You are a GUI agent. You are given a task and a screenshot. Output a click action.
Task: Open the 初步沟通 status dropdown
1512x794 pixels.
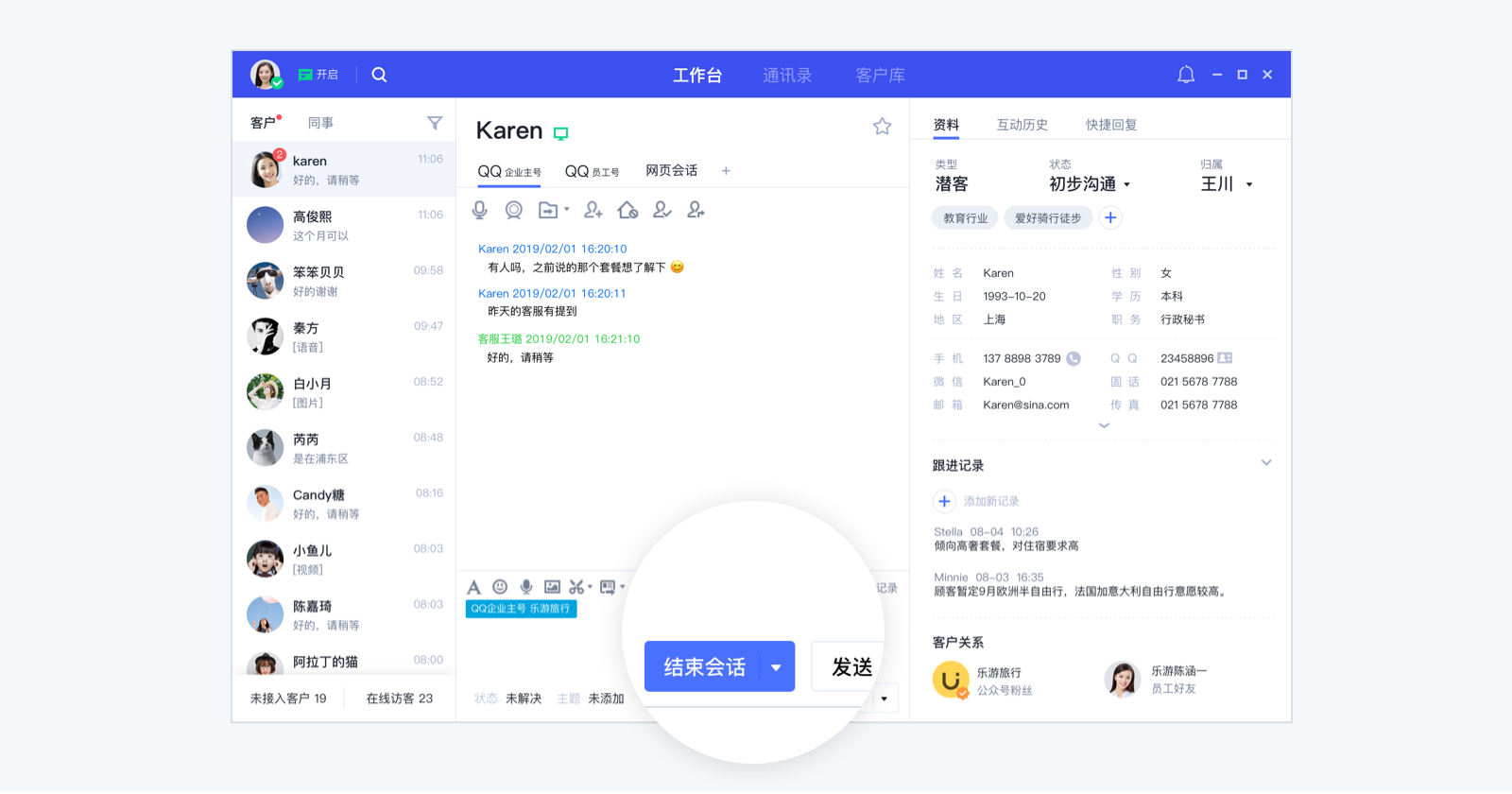tap(1090, 184)
